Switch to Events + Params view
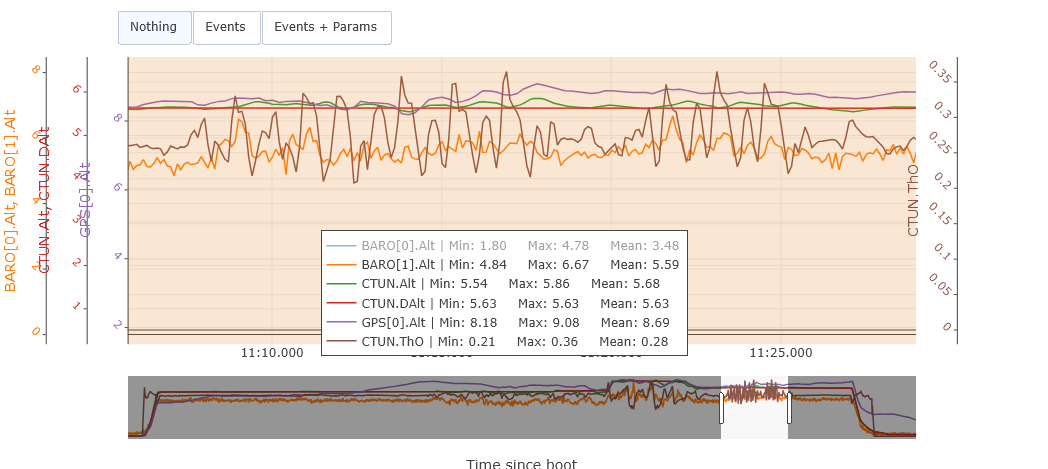The image size is (1048, 469). 326,27
